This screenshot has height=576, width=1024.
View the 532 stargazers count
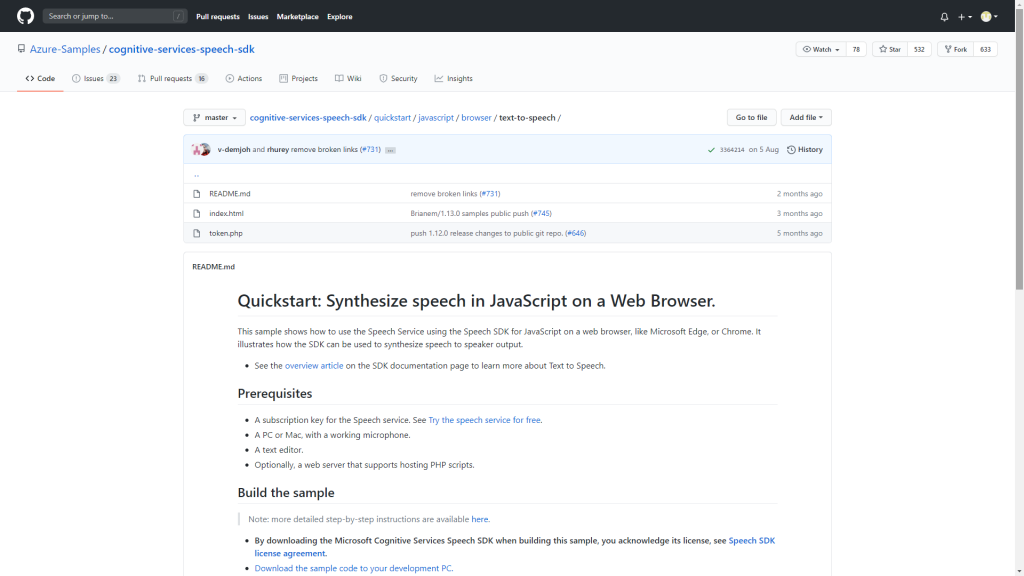click(919, 49)
